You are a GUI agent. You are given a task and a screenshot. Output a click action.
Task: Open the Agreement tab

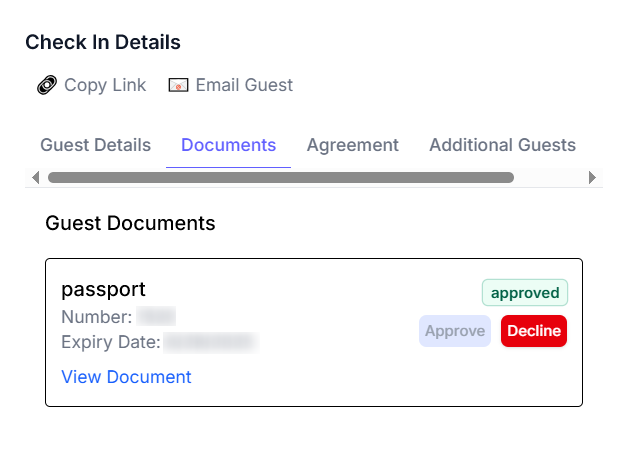pos(352,145)
